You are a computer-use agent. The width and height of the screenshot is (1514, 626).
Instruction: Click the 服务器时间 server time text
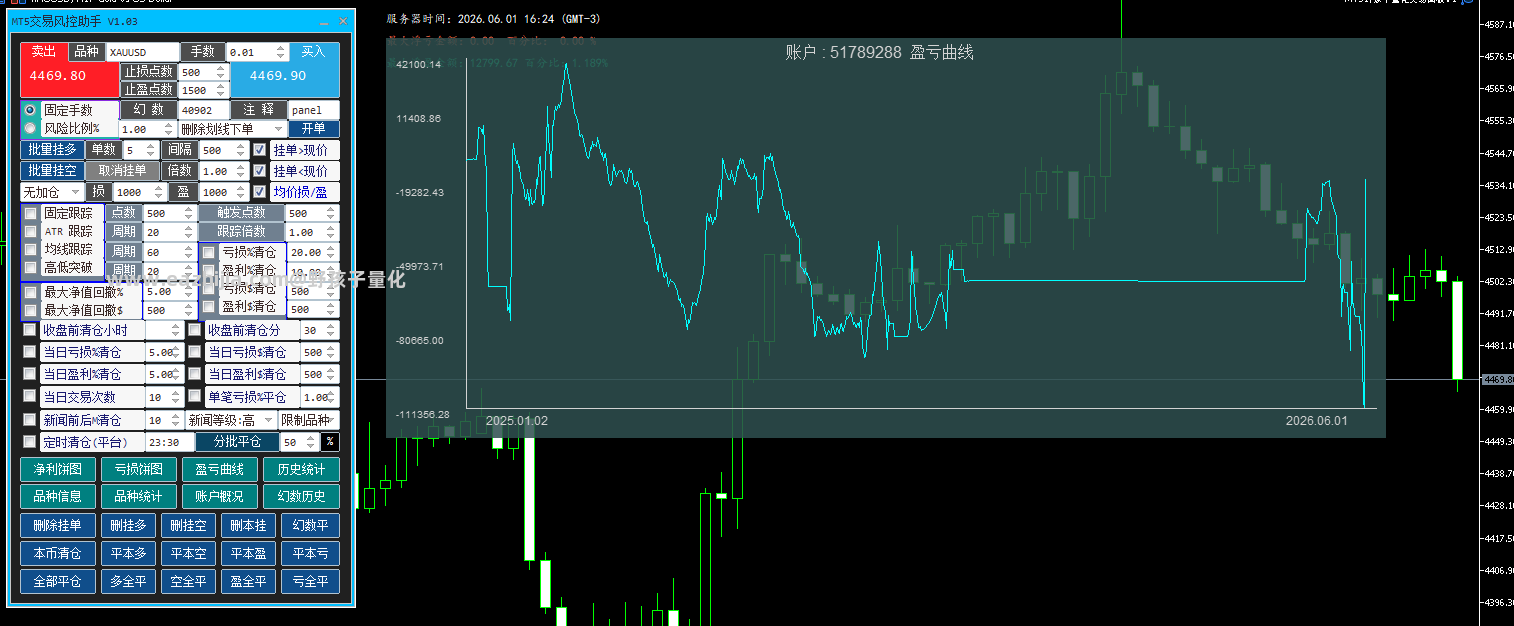492,18
